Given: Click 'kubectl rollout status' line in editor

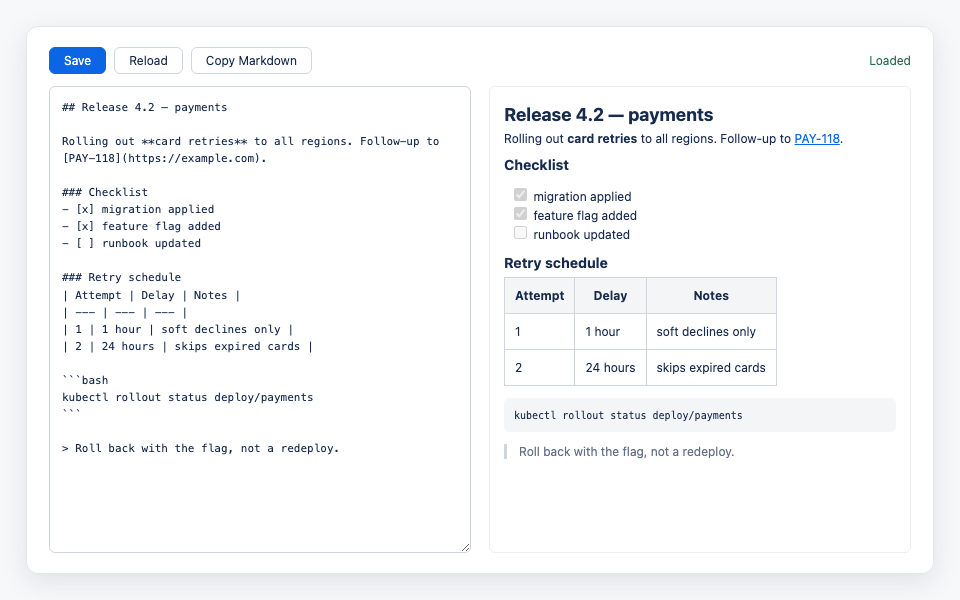Looking at the screenshot, I should click(x=187, y=397).
